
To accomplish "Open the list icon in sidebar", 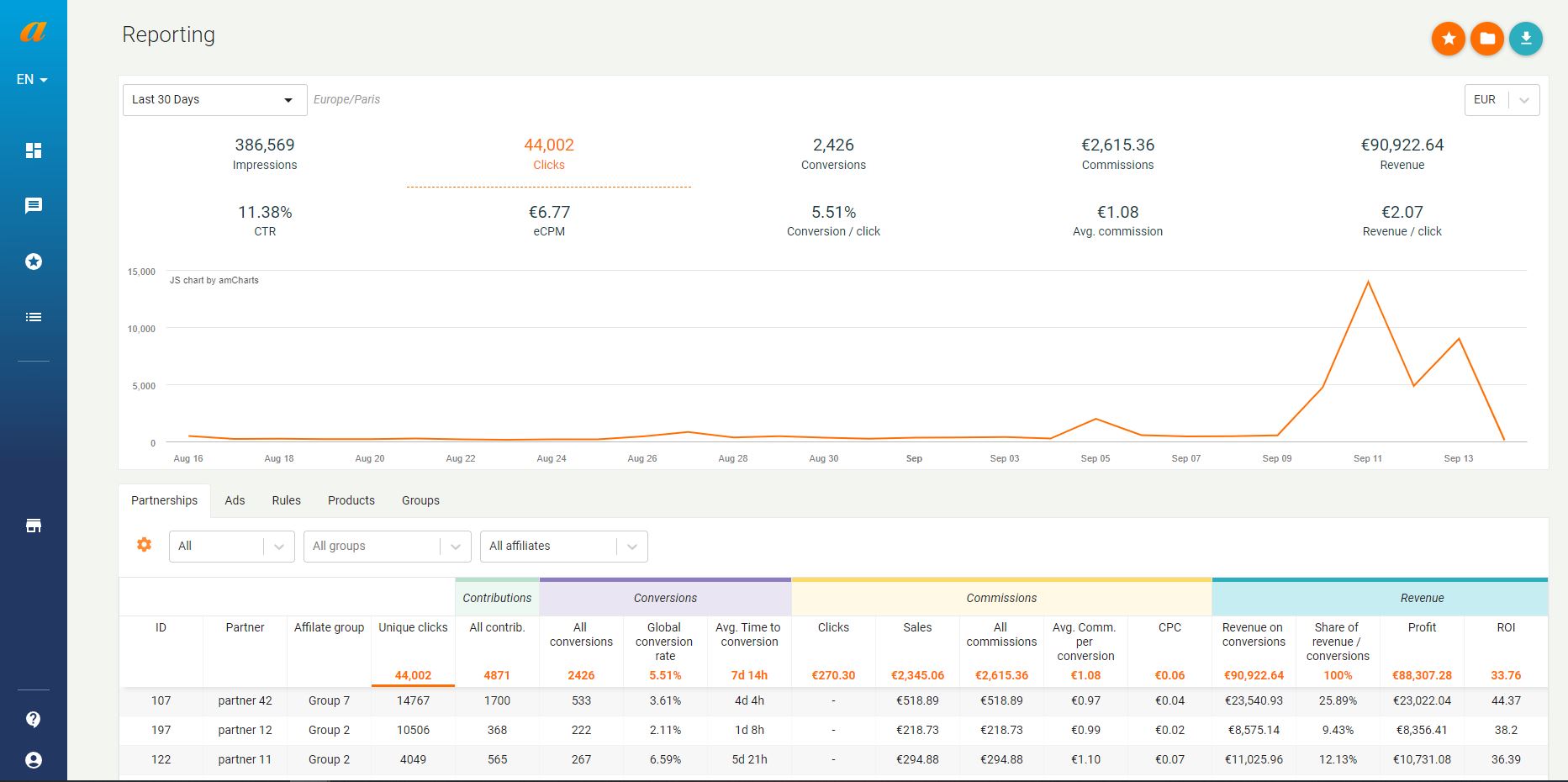I will 34,317.
